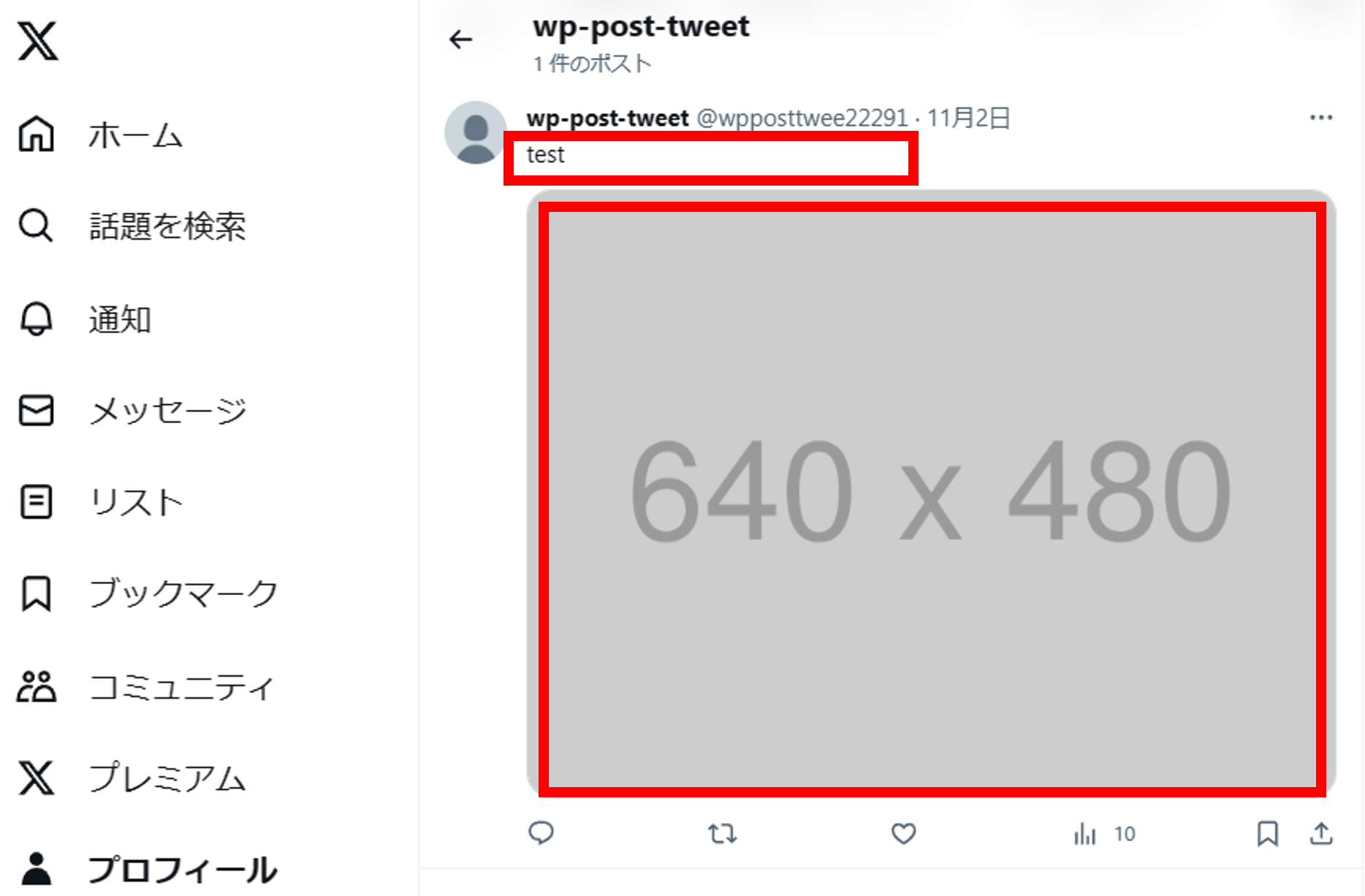
Task: Click the X logo at top left
Action: 38,41
